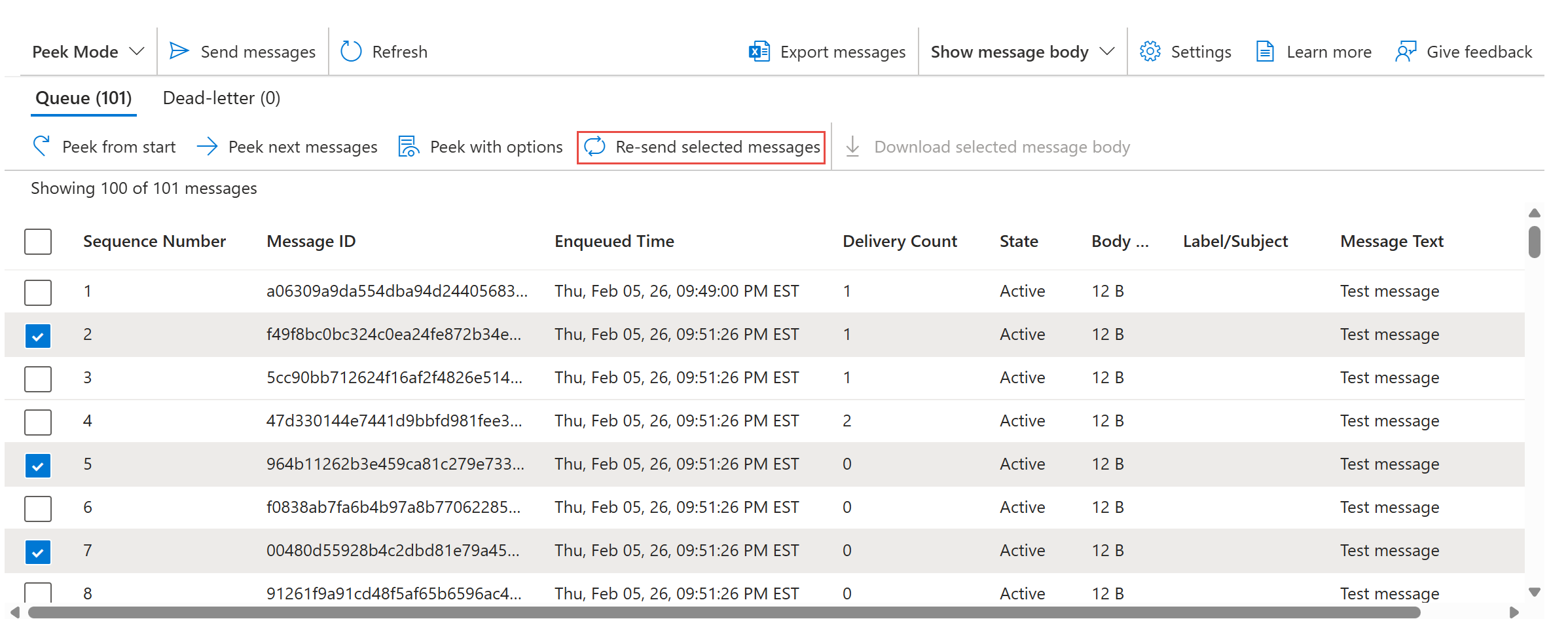Viewport: 1568px width, 619px height.
Task: Click the Give feedback person icon
Action: tap(1405, 51)
